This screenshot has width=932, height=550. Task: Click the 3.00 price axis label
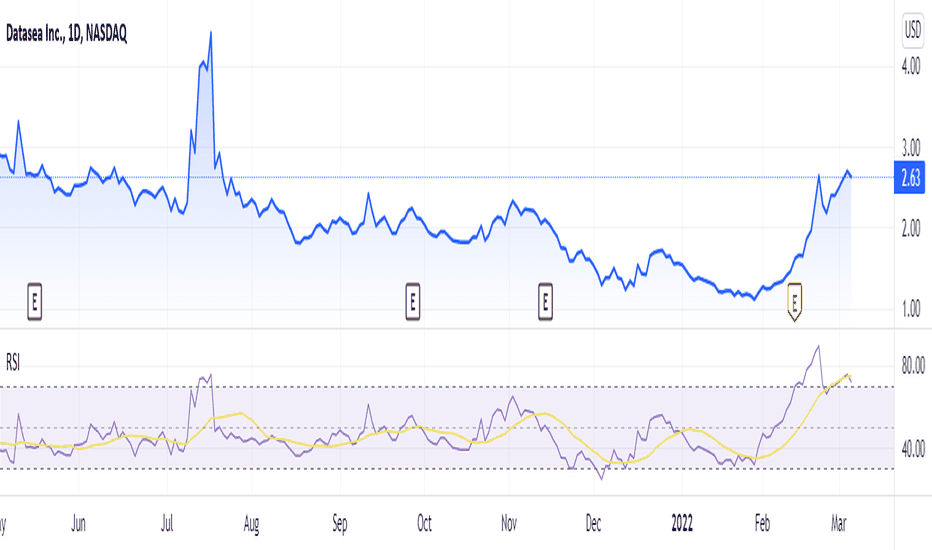(x=911, y=147)
